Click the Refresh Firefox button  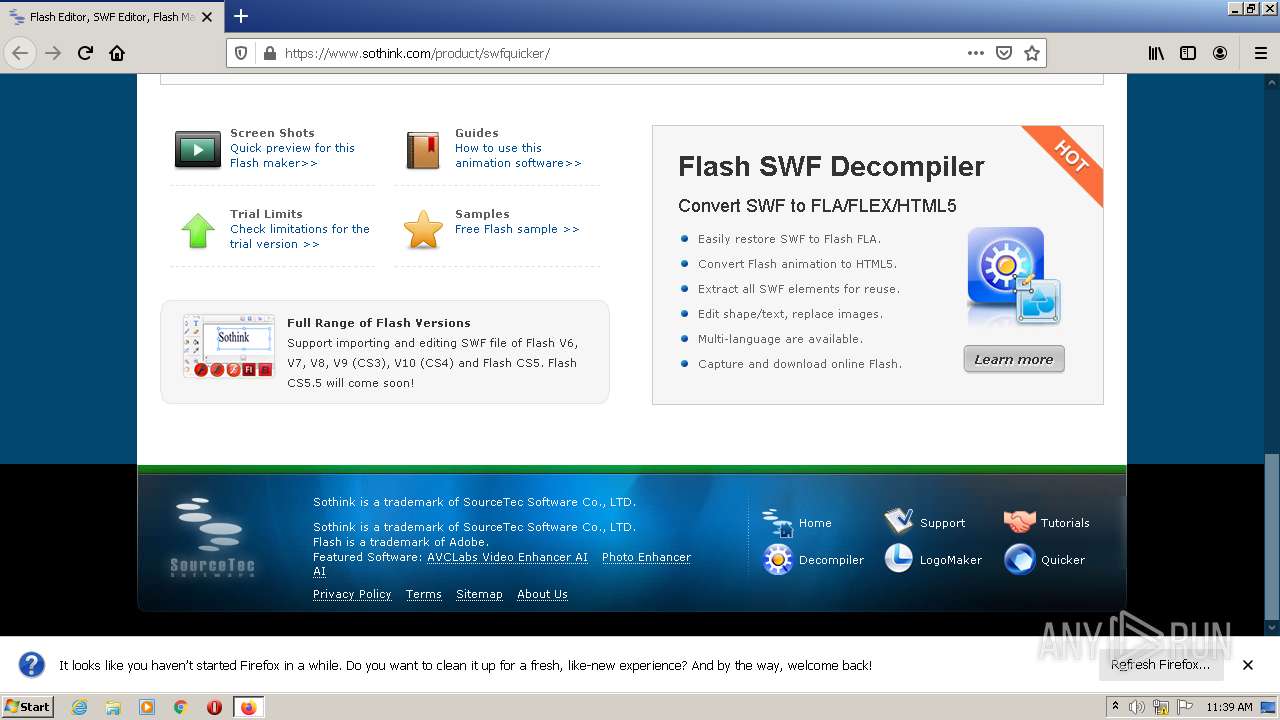(1160, 664)
